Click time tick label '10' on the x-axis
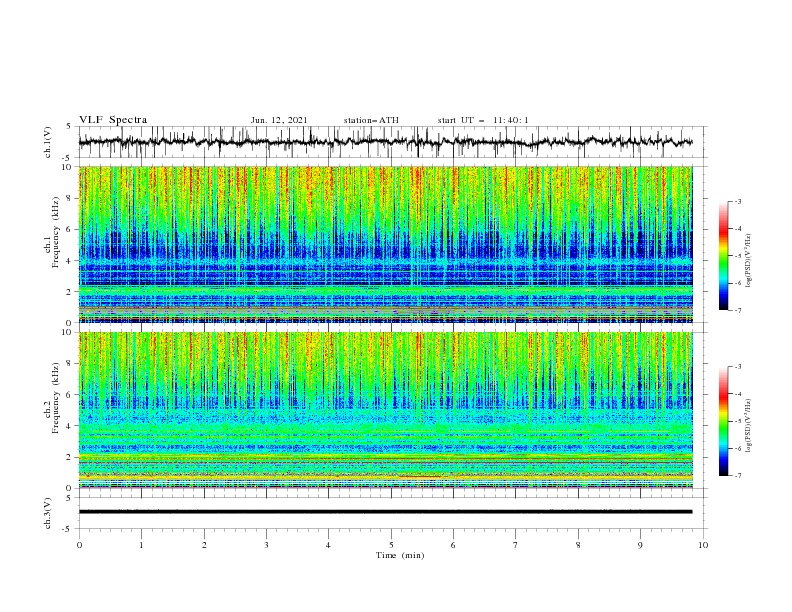792x612 pixels. [x=703, y=545]
